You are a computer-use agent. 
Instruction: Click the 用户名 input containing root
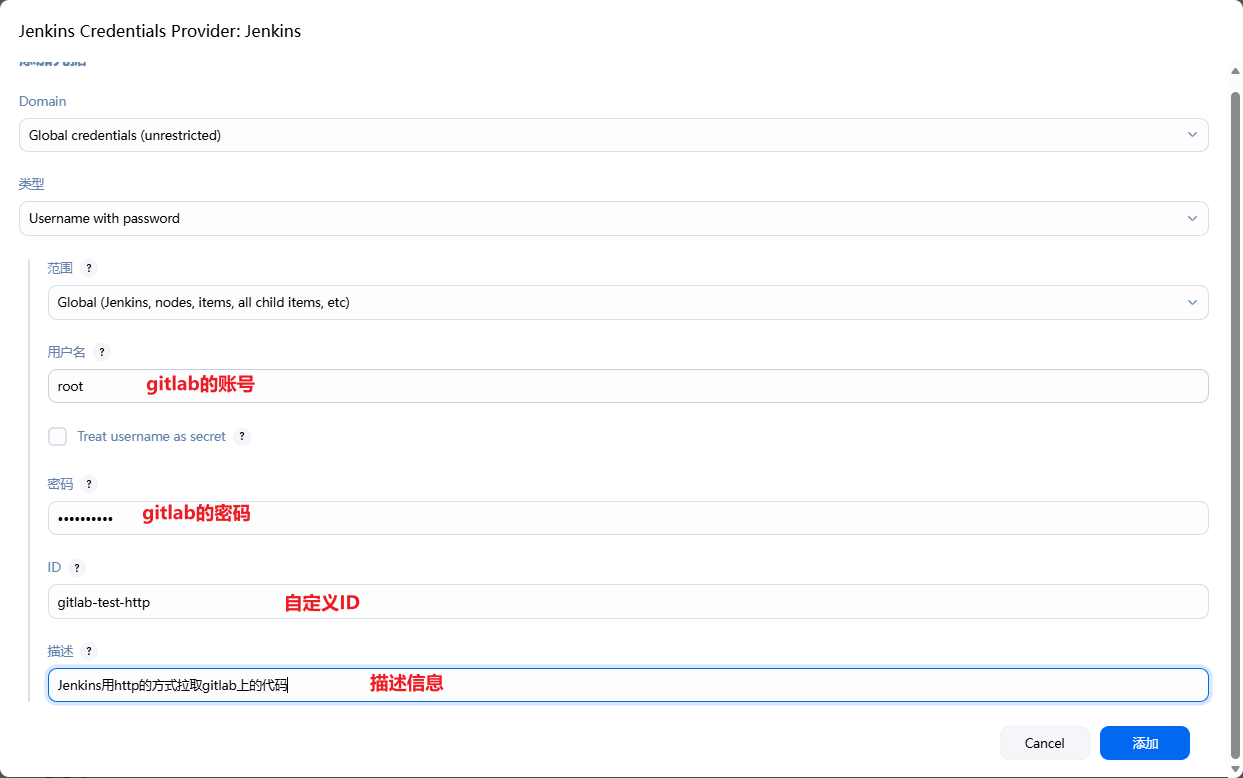click(628, 386)
